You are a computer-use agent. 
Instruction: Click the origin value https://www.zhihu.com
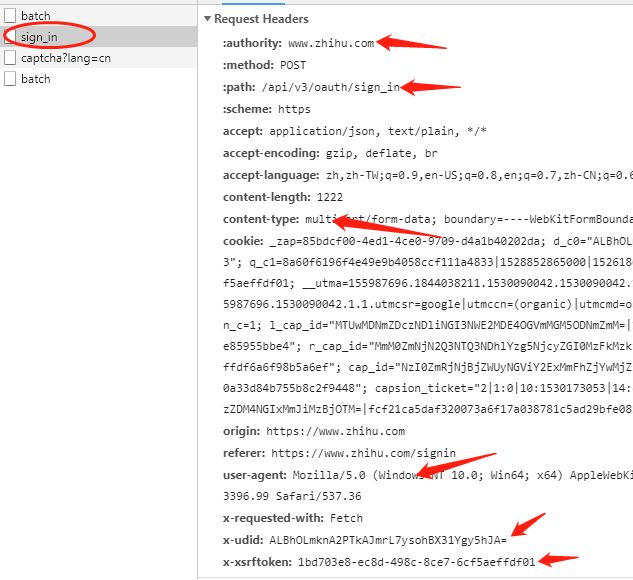[x=335, y=431]
